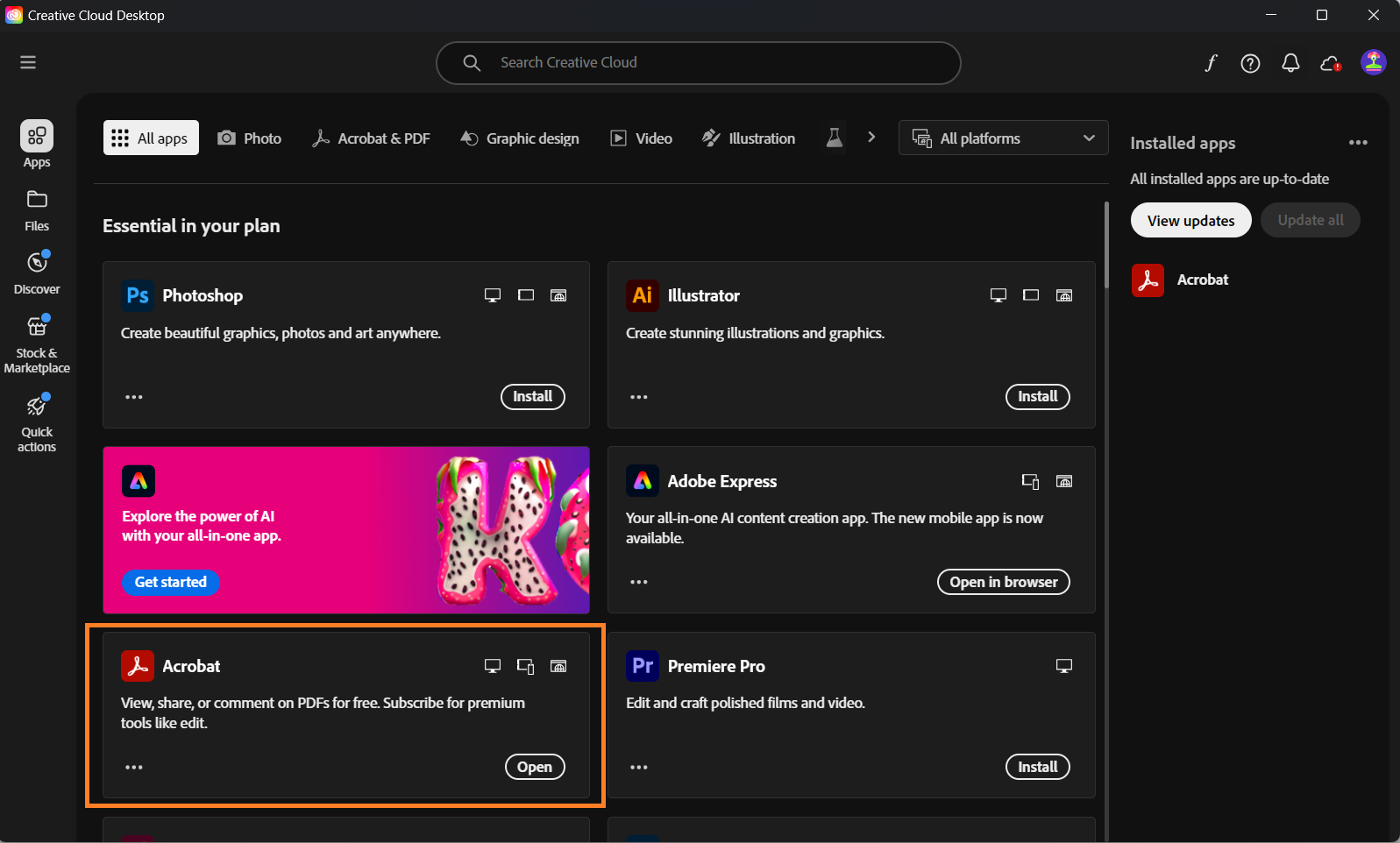The image size is (1400, 843).
Task: Select the All apps tab
Action: pyautogui.click(x=151, y=138)
